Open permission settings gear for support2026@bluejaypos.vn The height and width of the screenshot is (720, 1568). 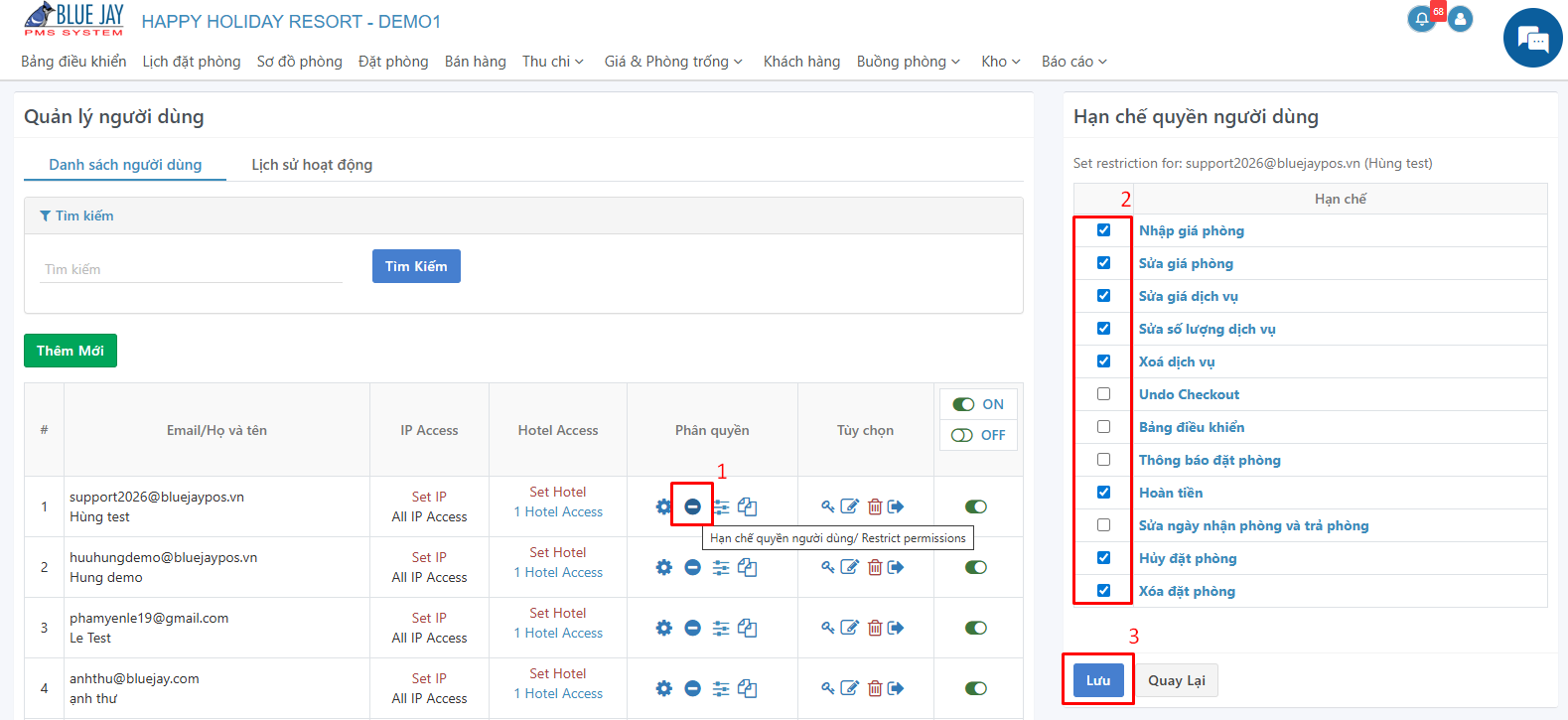pos(663,506)
